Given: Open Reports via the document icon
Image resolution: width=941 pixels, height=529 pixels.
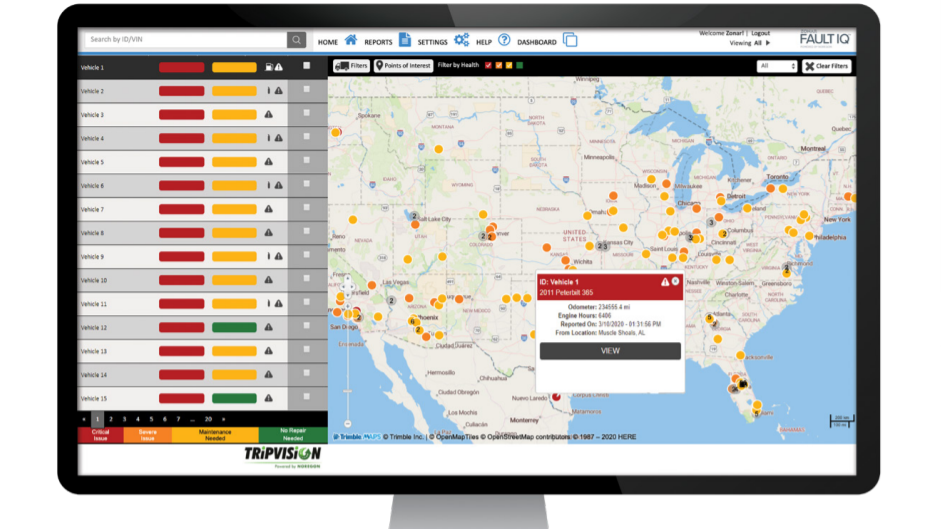Looking at the screenshot, I should pyautogui.click(x=405, y=40).
